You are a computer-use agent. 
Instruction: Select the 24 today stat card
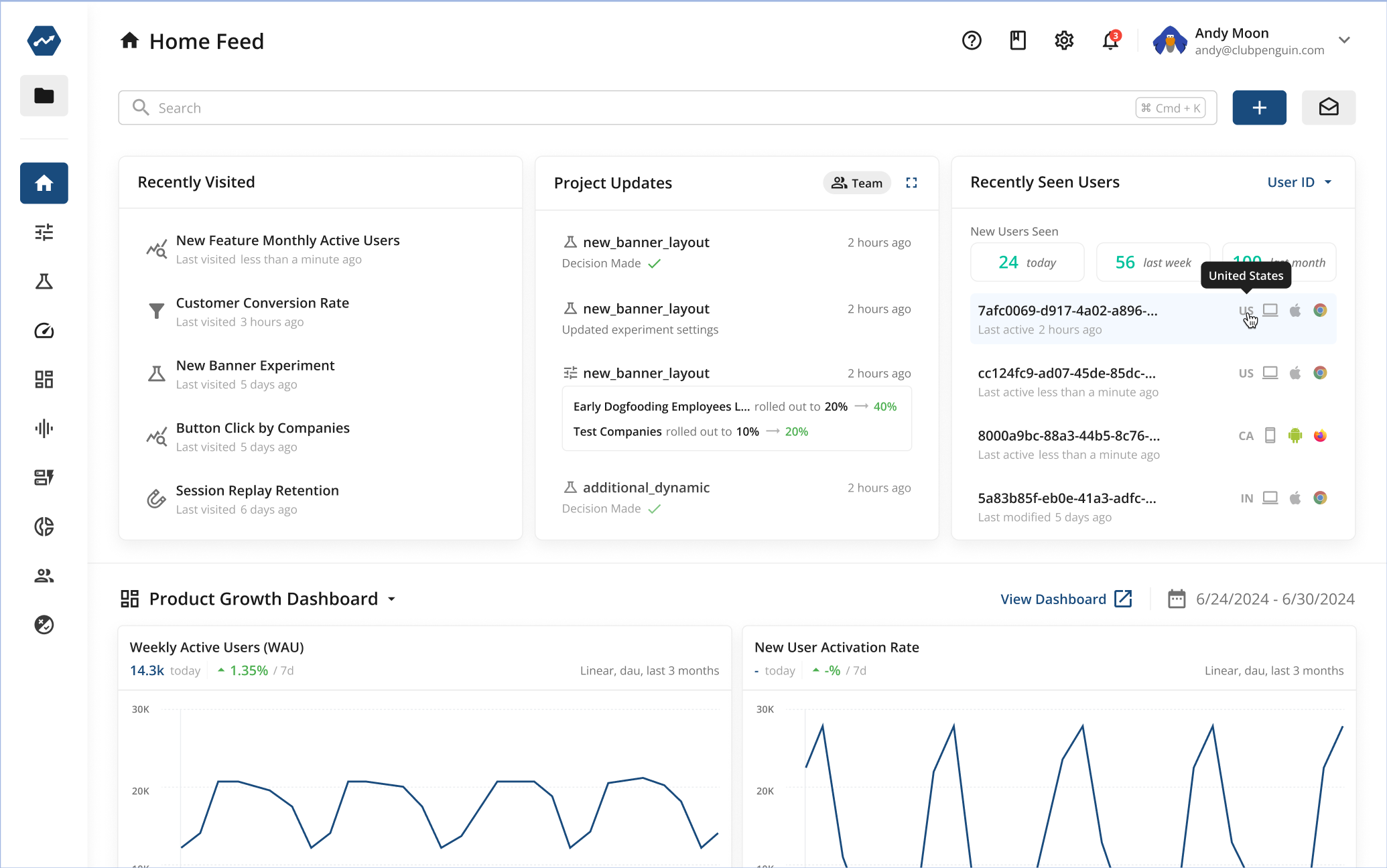(x=1027, y=263)
